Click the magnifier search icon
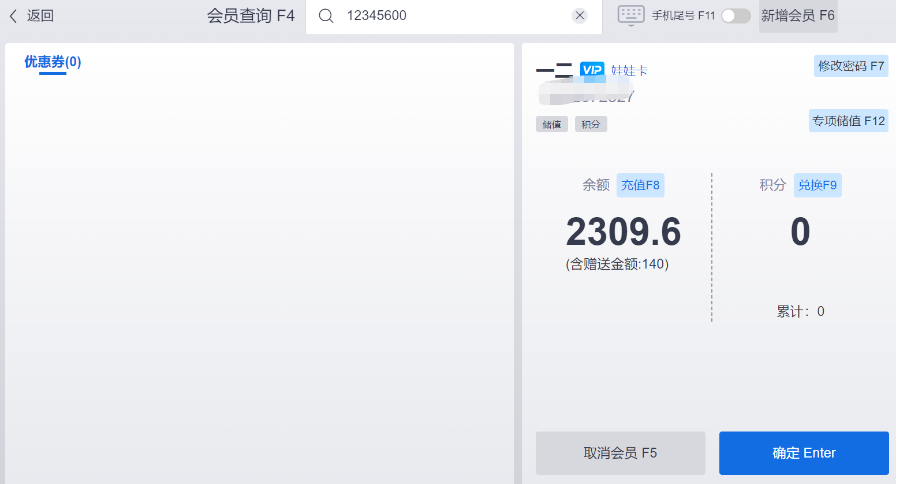The image size is (898, 484). [325, 16]
